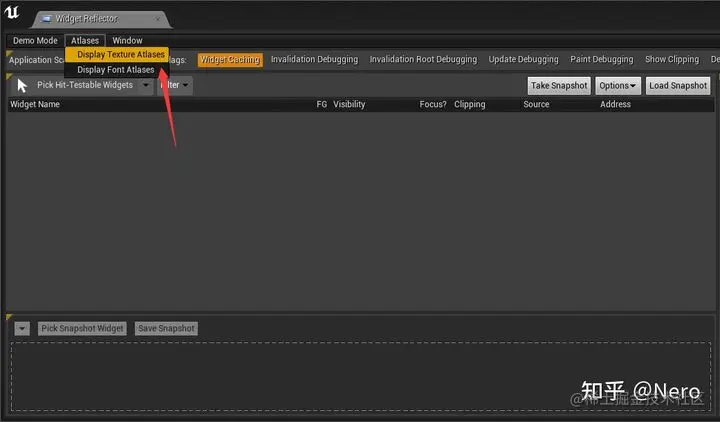Open the Demo Mode menu
Screen dimensions: 720x422
[35, 40]
